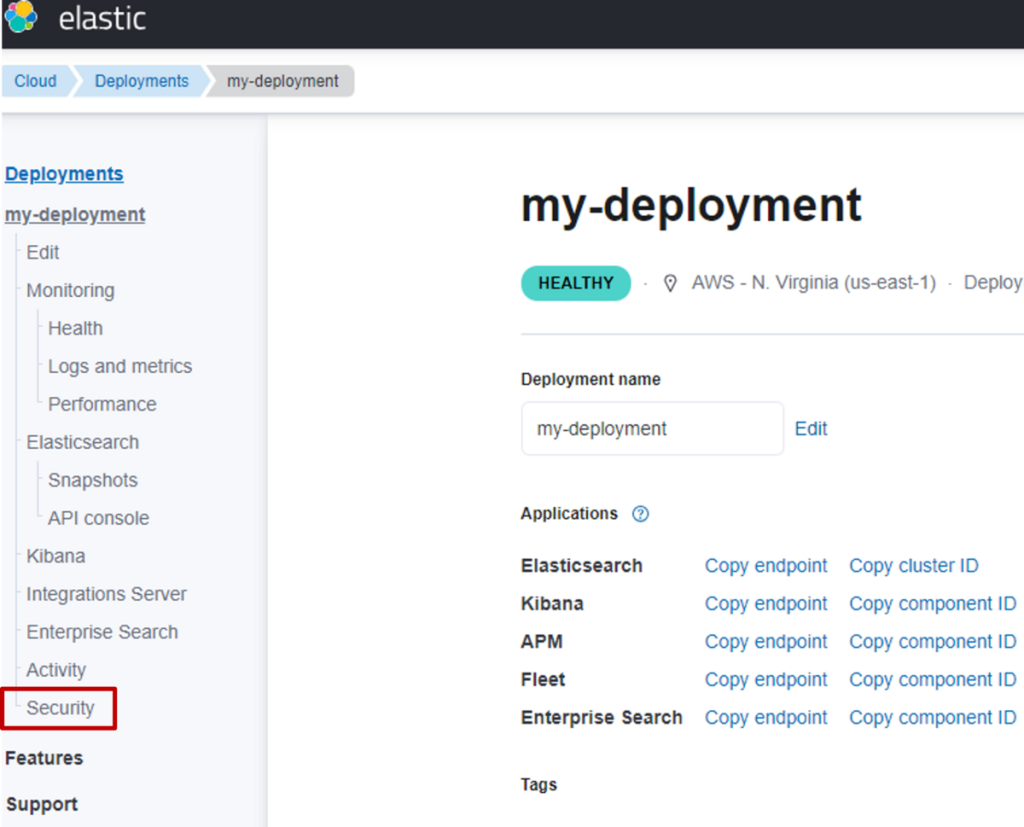Open Security in the sidebar
Screen dimensions: 1024x827
point(60,708)
